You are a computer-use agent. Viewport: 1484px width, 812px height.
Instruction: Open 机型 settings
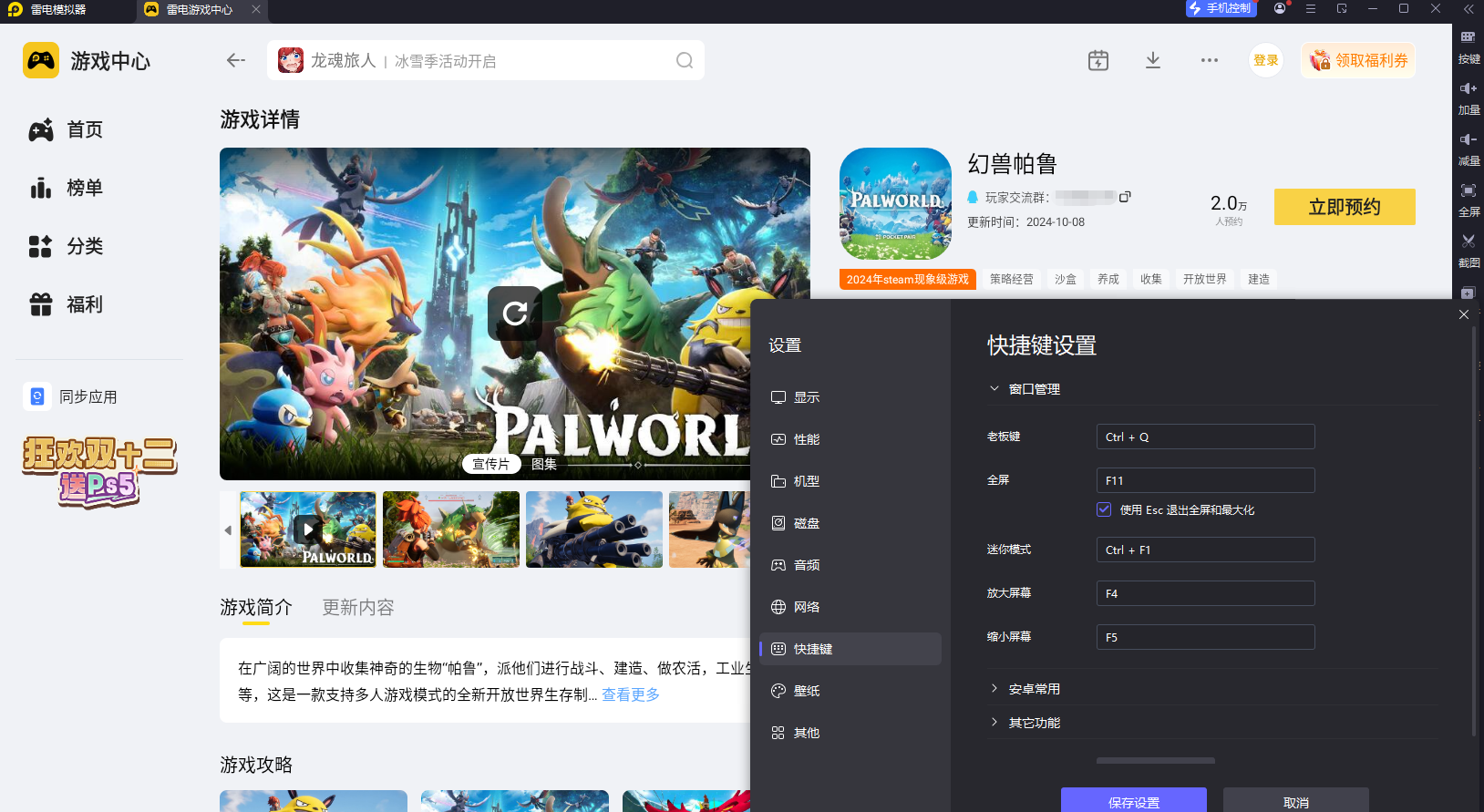coord(850,481)
